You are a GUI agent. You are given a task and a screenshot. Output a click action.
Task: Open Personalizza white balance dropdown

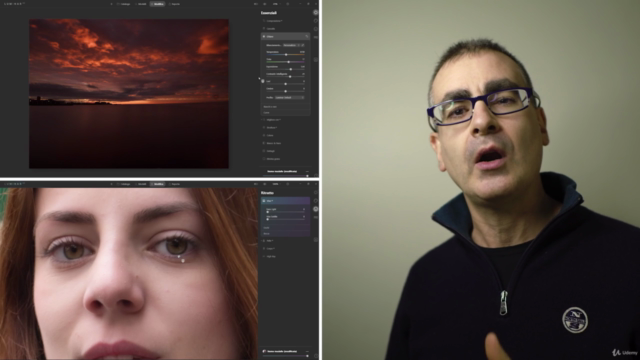(291, 45)
